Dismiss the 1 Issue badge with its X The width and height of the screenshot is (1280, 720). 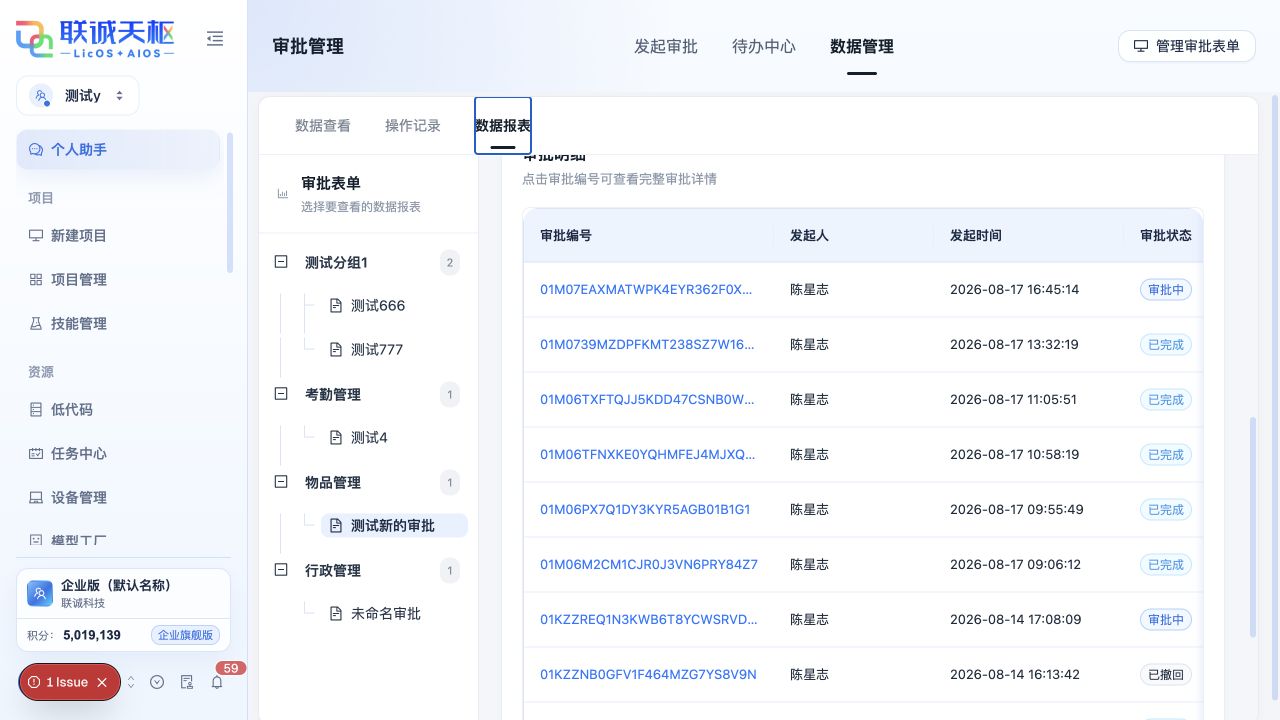[102, 682]
